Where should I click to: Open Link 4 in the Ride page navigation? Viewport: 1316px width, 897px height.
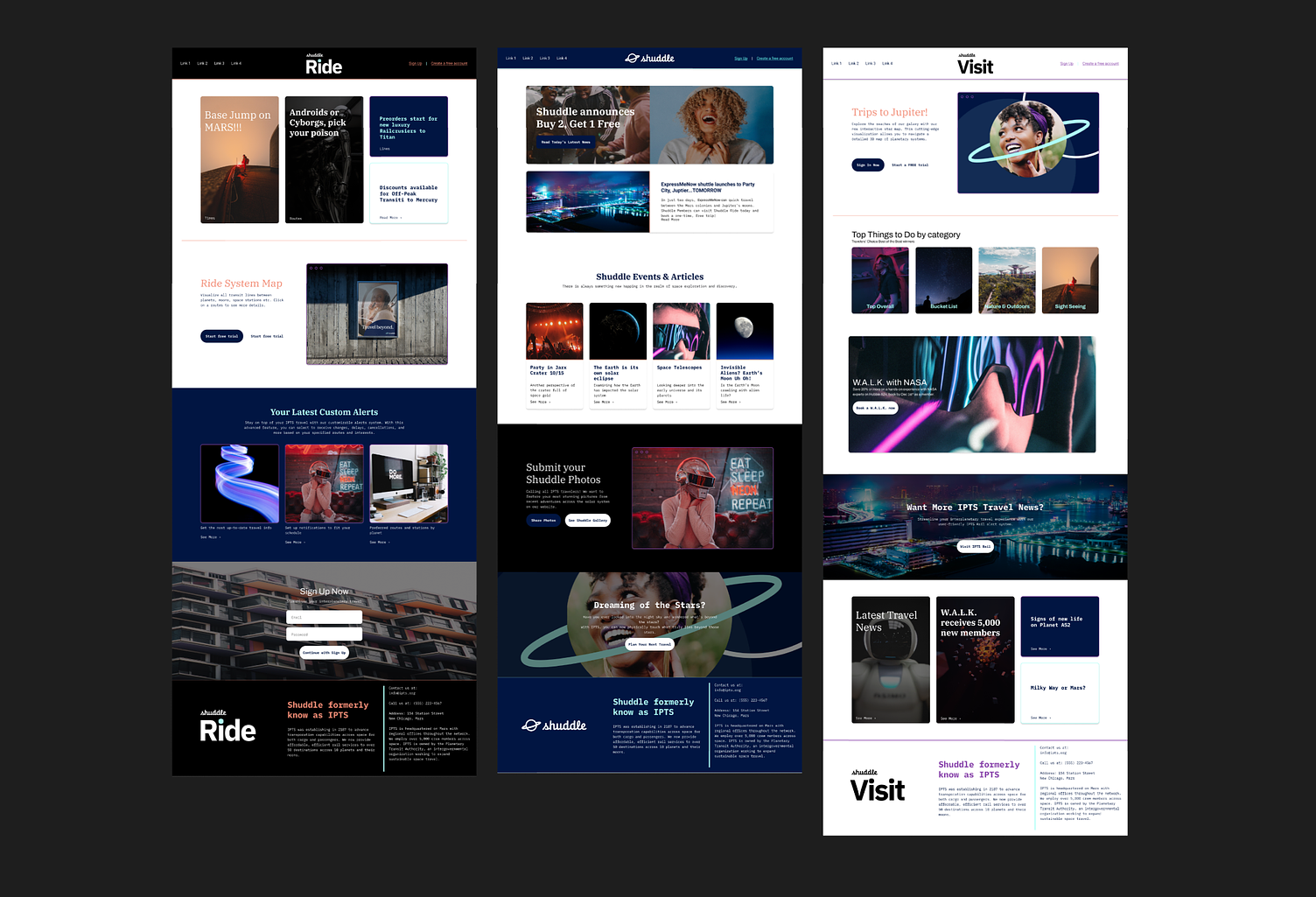click(236, 63)
